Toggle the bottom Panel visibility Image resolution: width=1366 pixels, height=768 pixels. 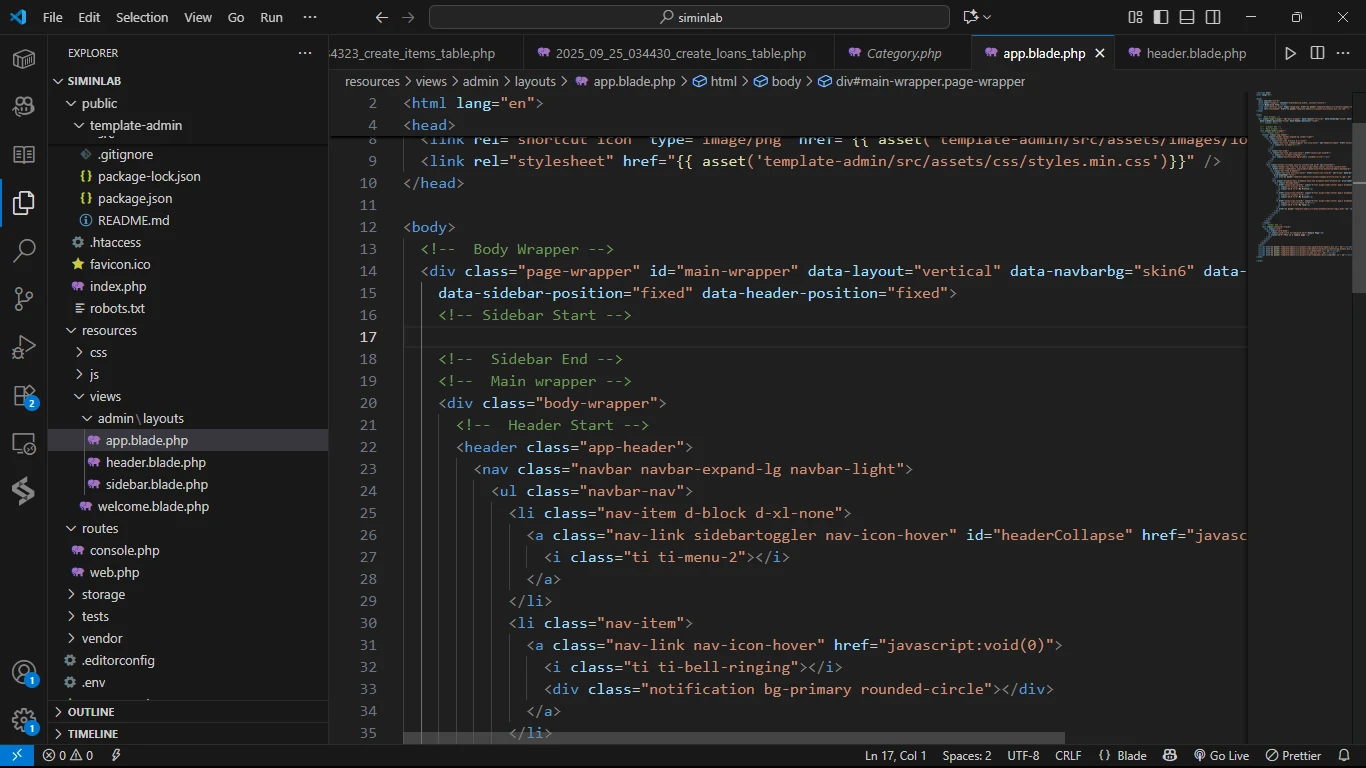click(1187, 17)
